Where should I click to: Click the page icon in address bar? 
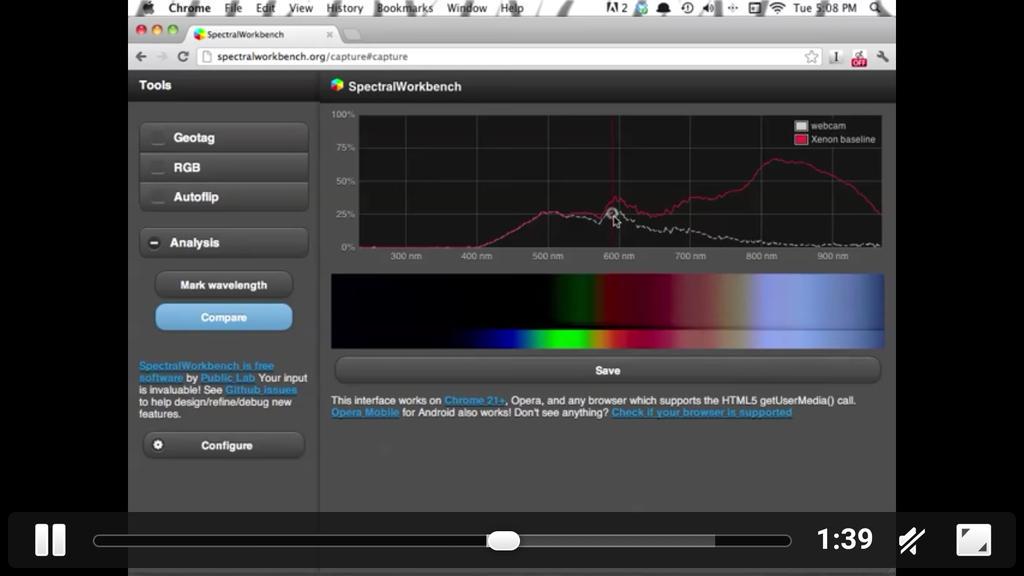click(206, 57)
